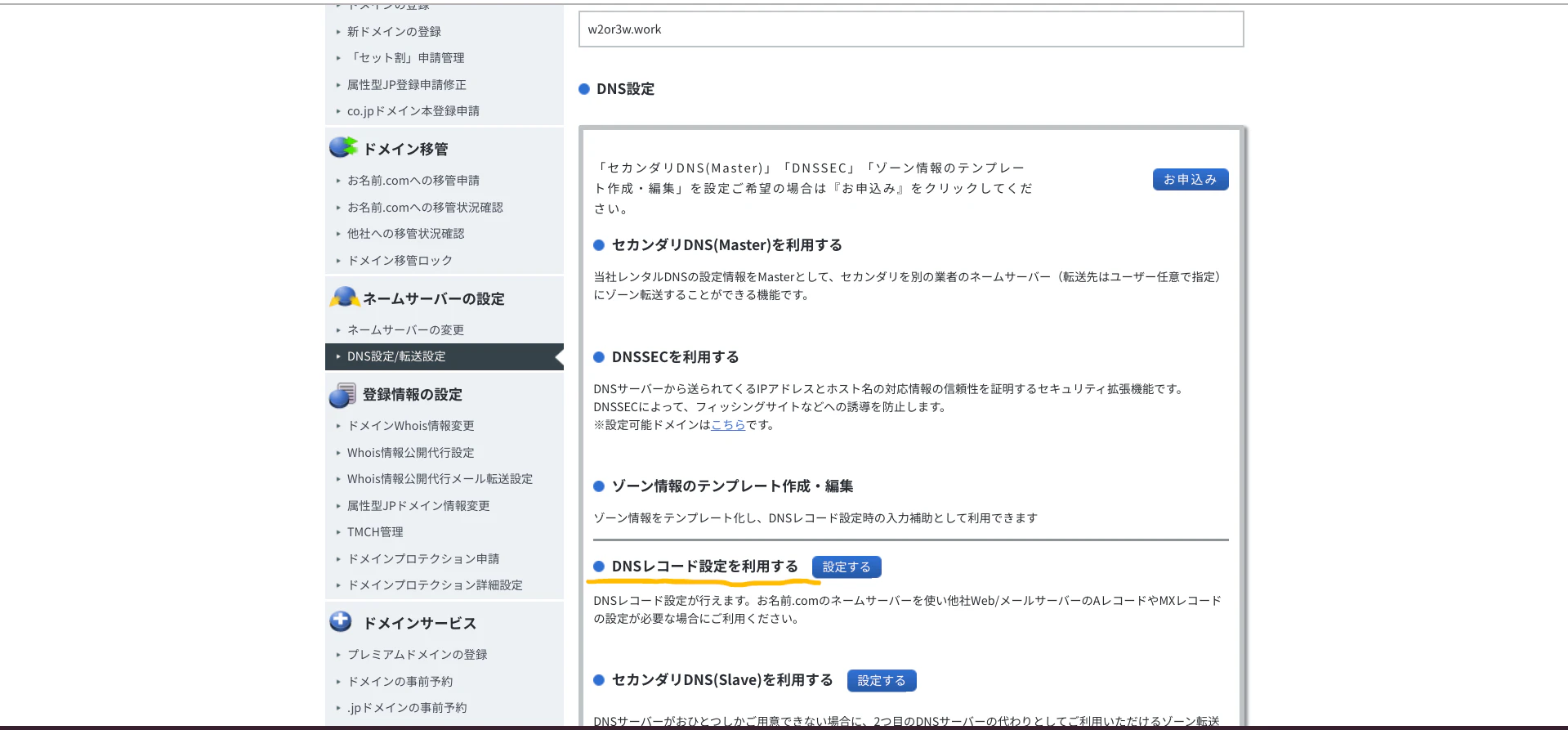The width and height of the screenshot is (1568, 730).
Task: Select 他社への移管状況確認 item
Action: pos(405,234)
